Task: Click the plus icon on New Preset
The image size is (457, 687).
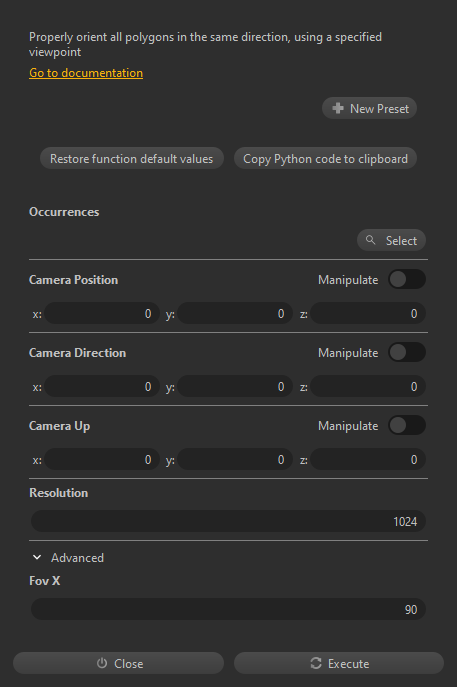Action: click(x=338, y=108)
